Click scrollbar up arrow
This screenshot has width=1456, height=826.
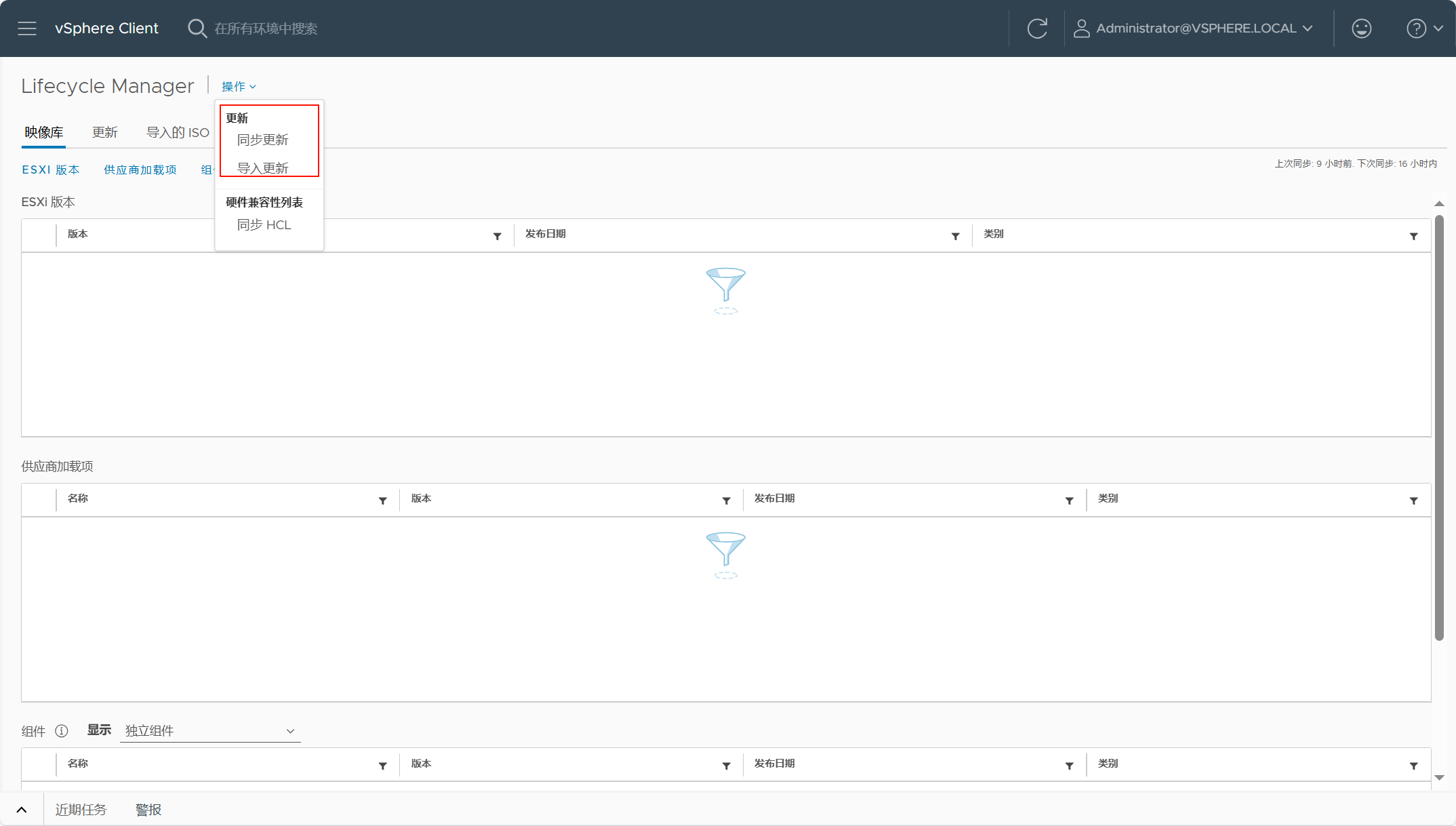tap(1439, 203)
